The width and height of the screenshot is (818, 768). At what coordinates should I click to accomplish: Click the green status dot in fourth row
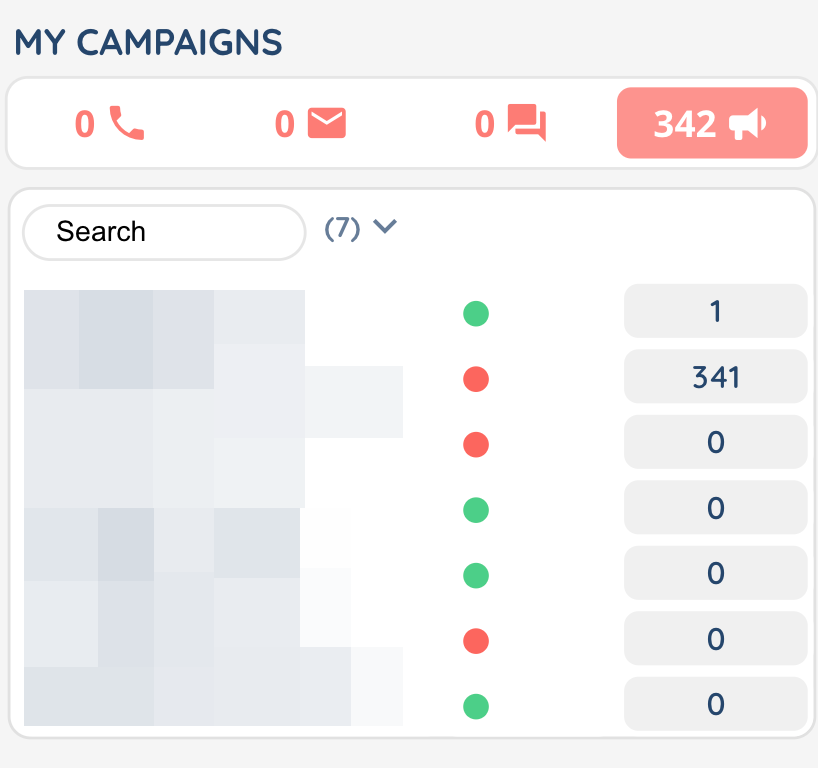click(476, 510)
